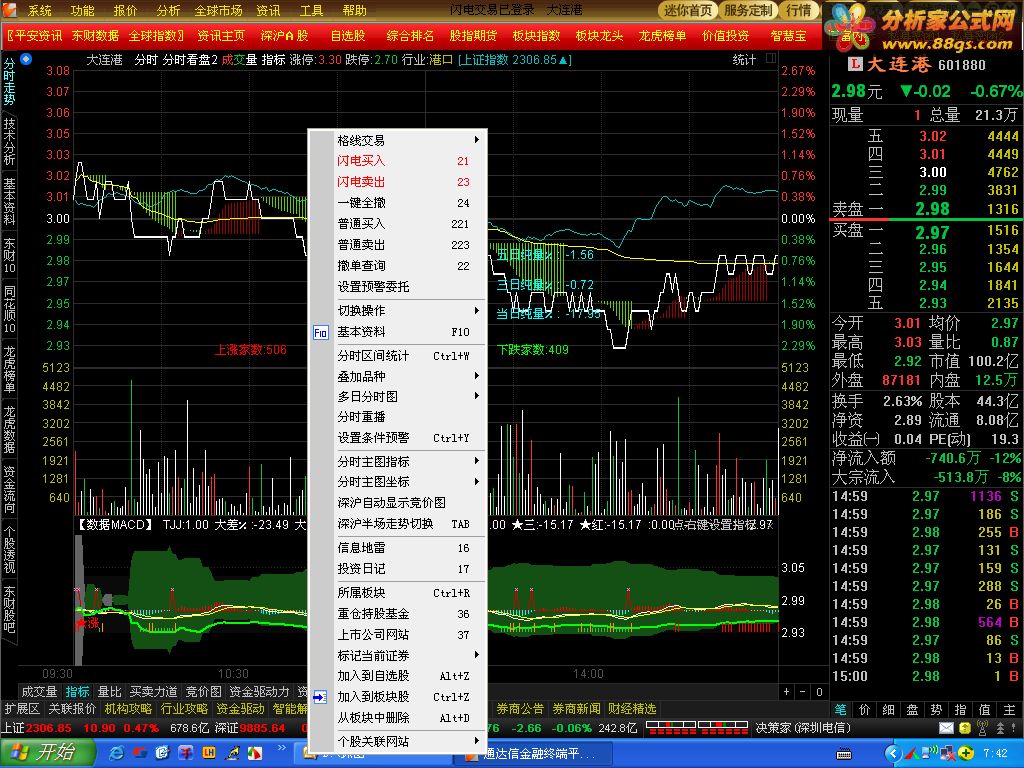Expand the 个股关联网站 submenu
1024x768 pixels.
[x=398, y=742]
